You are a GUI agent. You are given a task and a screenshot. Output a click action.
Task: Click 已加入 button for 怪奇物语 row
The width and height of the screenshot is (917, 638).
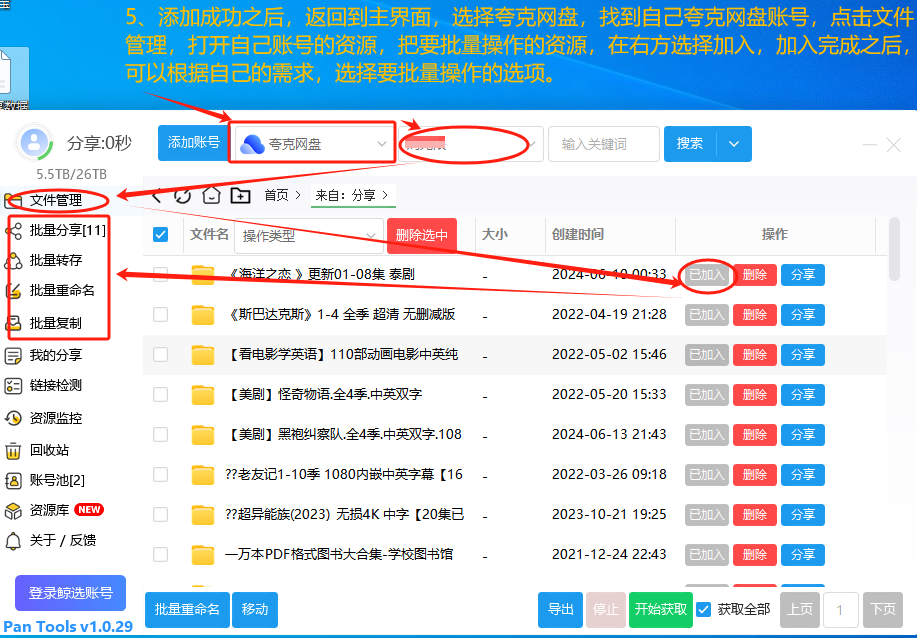click(x=706, y=395)
